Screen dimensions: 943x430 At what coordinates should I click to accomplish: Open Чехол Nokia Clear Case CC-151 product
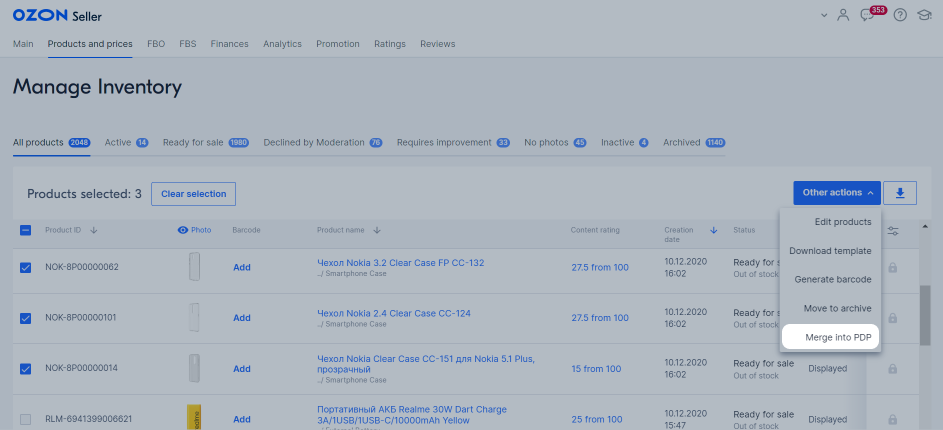(426, 364)
